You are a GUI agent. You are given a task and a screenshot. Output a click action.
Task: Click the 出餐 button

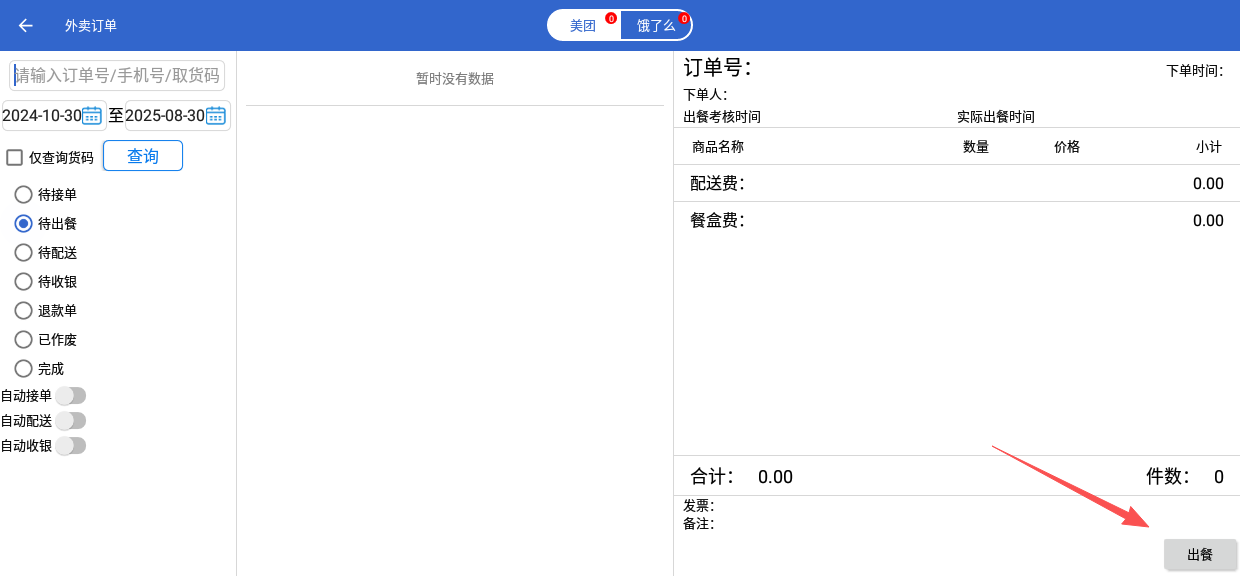tap(1200, 555)
